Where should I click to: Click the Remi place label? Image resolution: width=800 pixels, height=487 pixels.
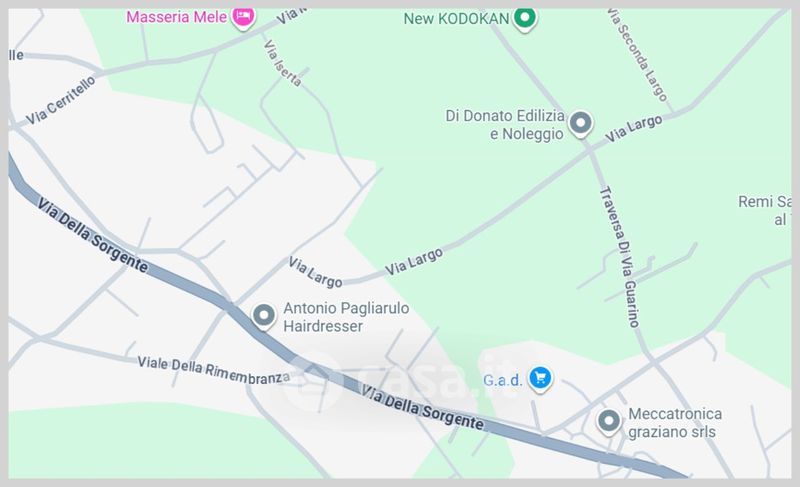click(765, 211)
